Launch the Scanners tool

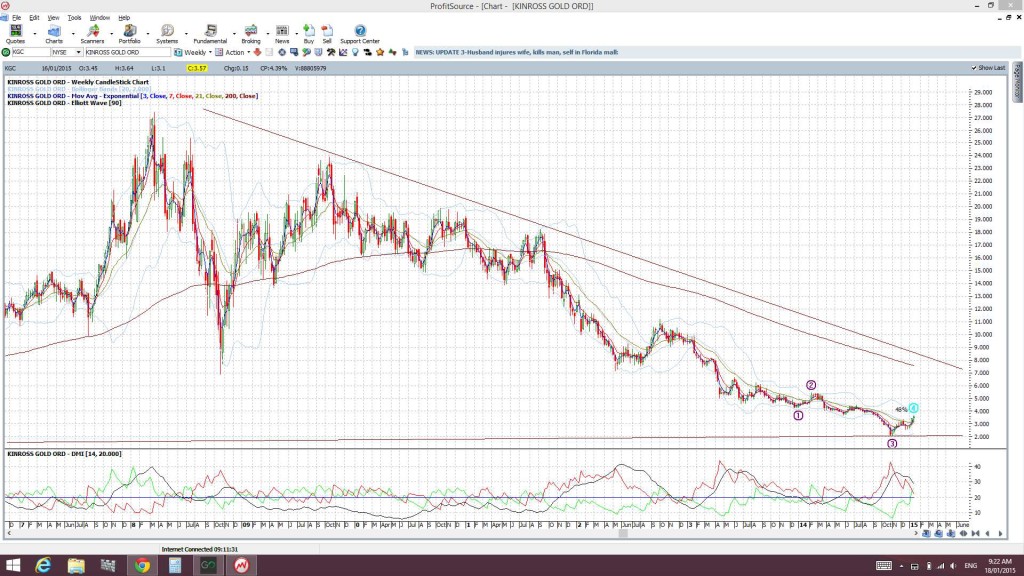92,34
